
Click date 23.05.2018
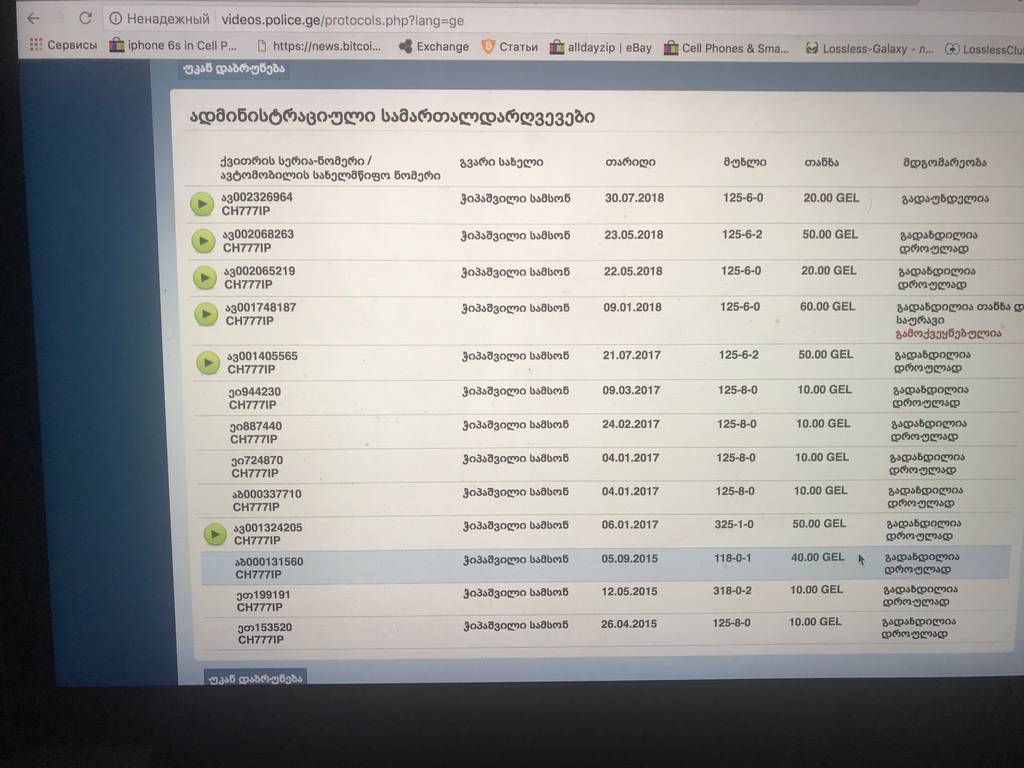click(633, 234)
